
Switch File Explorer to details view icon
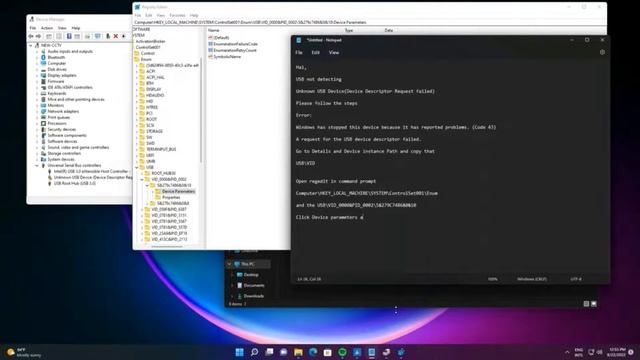point(586,304)
